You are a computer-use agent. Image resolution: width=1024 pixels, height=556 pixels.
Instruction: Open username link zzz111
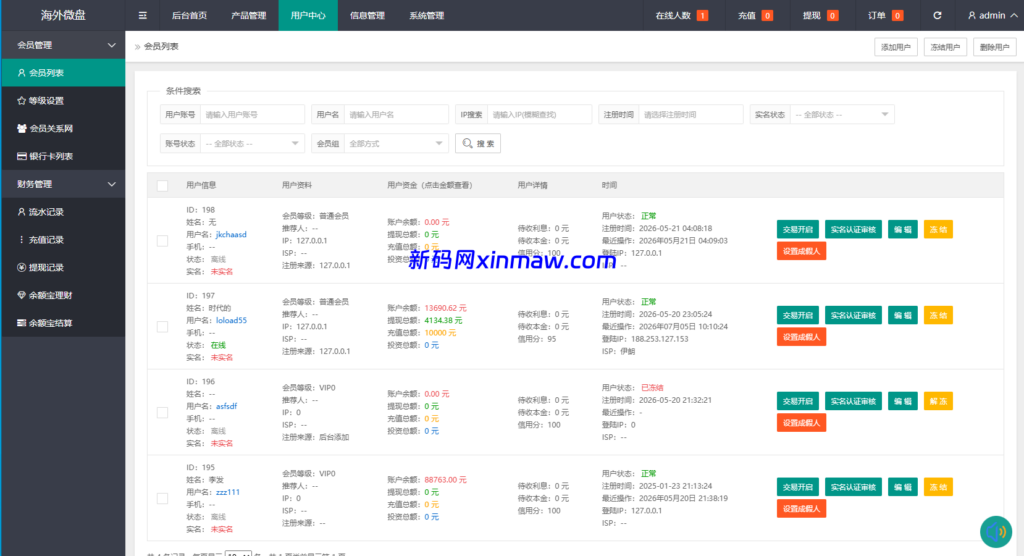click(x=228, y=492)
